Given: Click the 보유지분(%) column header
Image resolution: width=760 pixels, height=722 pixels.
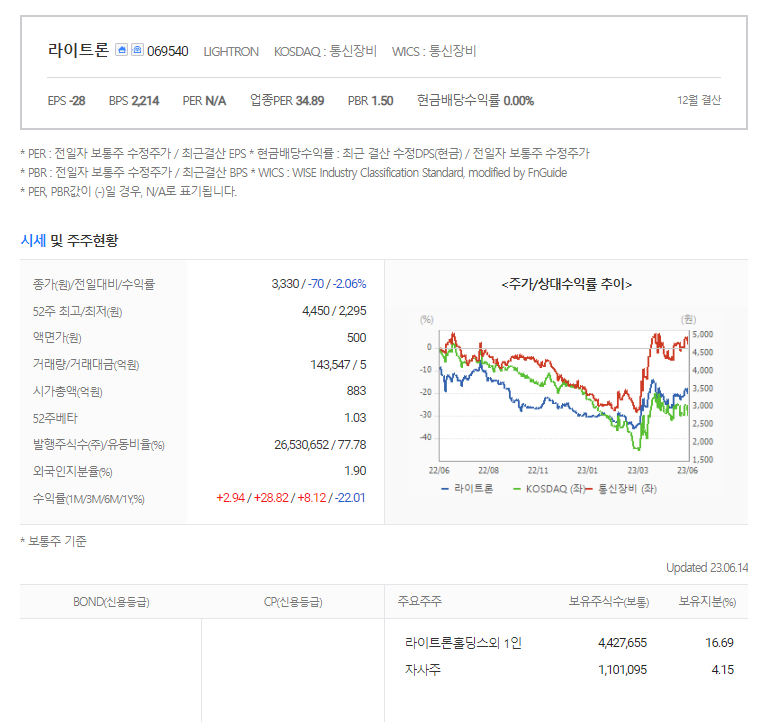Looking at the screenshot, I should tap(707, 602).
